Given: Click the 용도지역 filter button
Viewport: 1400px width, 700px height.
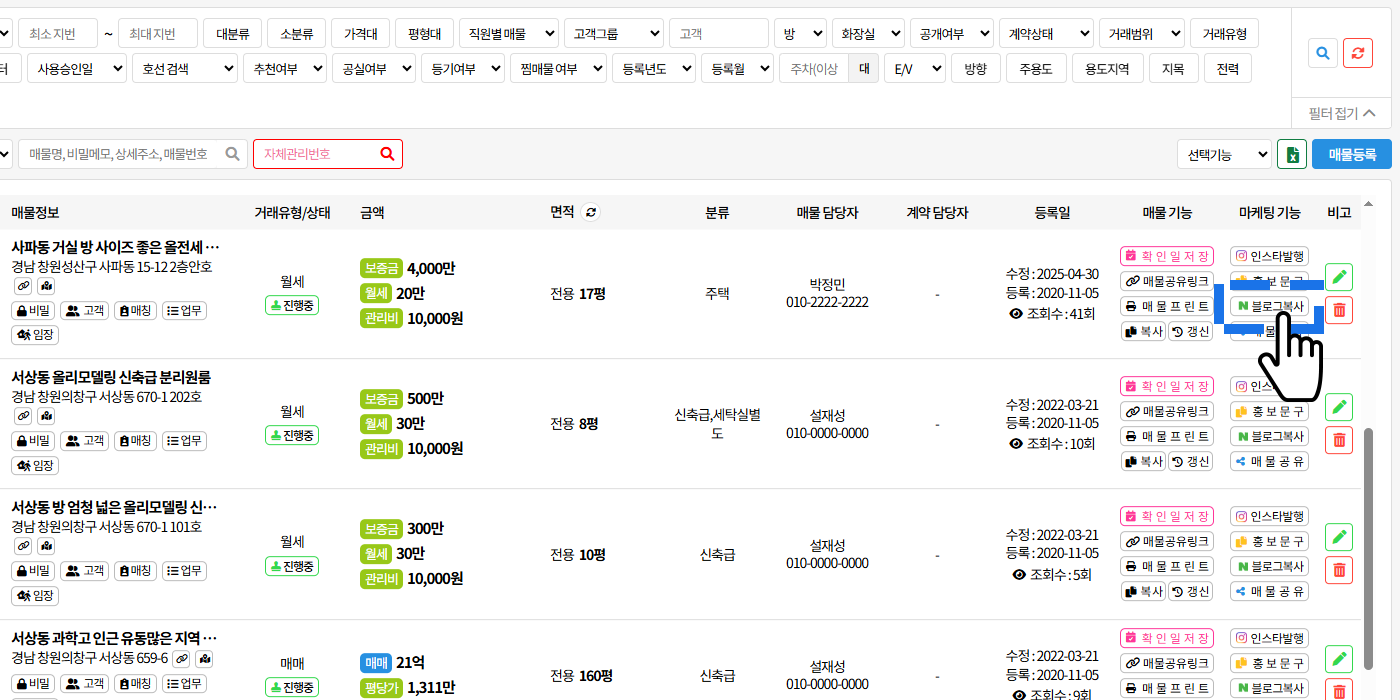Looking at the screenshot, I should tap(1107, 68).
